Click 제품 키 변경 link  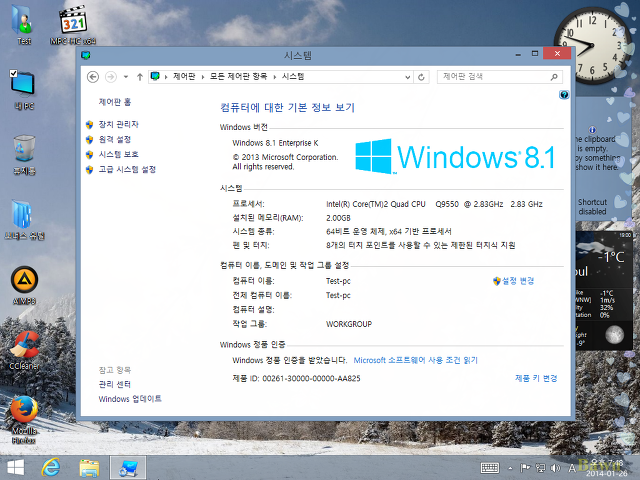coord(536,378)
